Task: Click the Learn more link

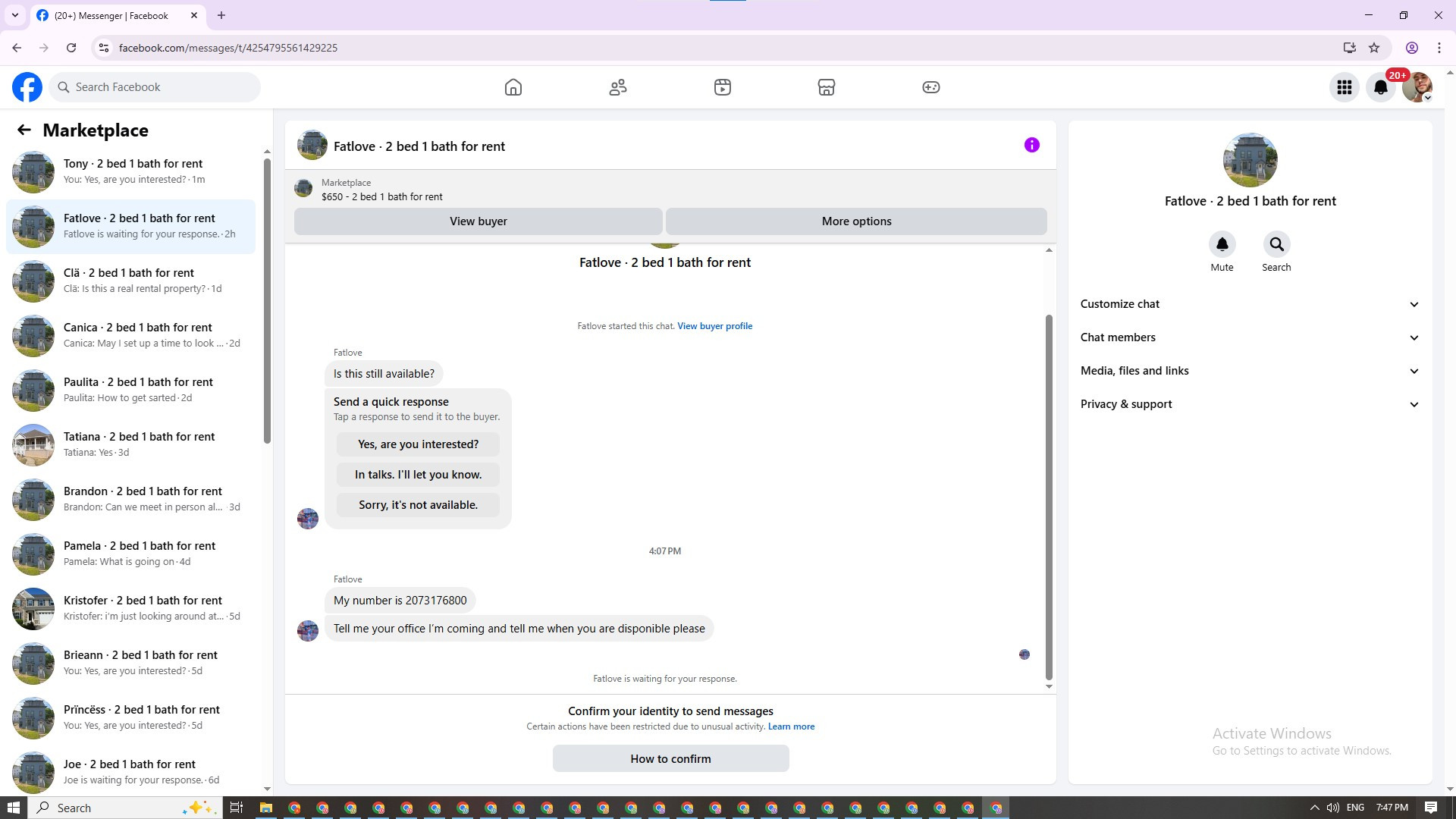Action: click(x=791, y=726)
